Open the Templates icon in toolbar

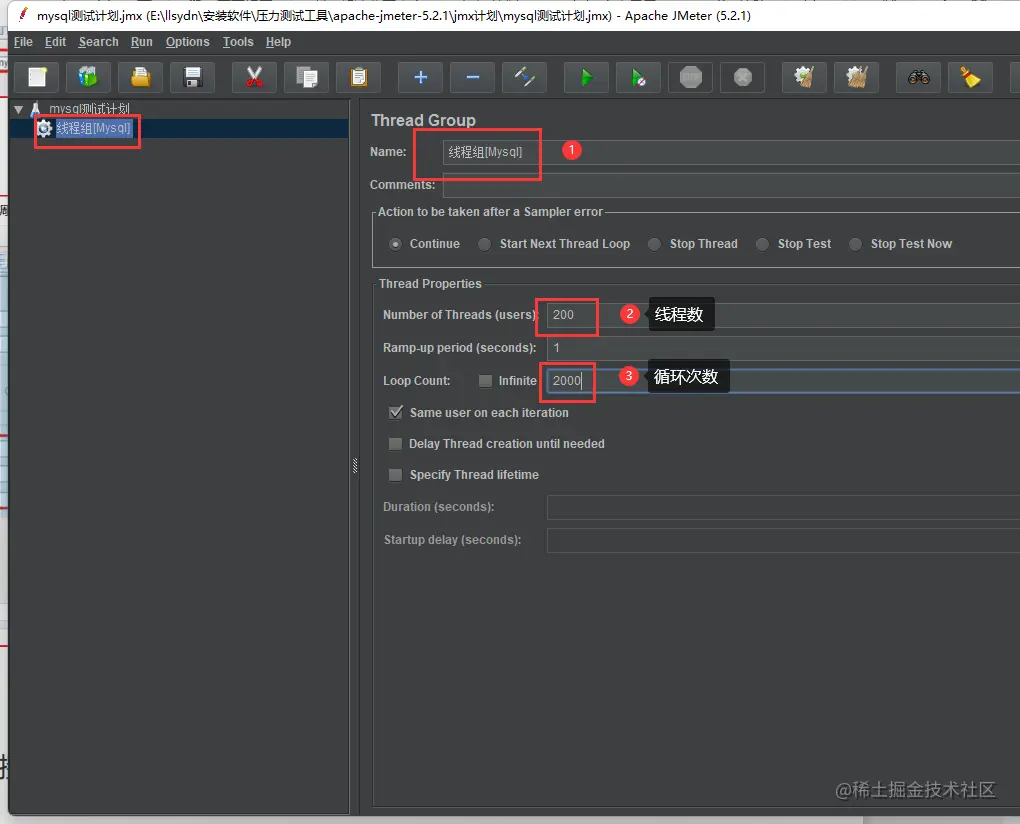pos(88,77)
